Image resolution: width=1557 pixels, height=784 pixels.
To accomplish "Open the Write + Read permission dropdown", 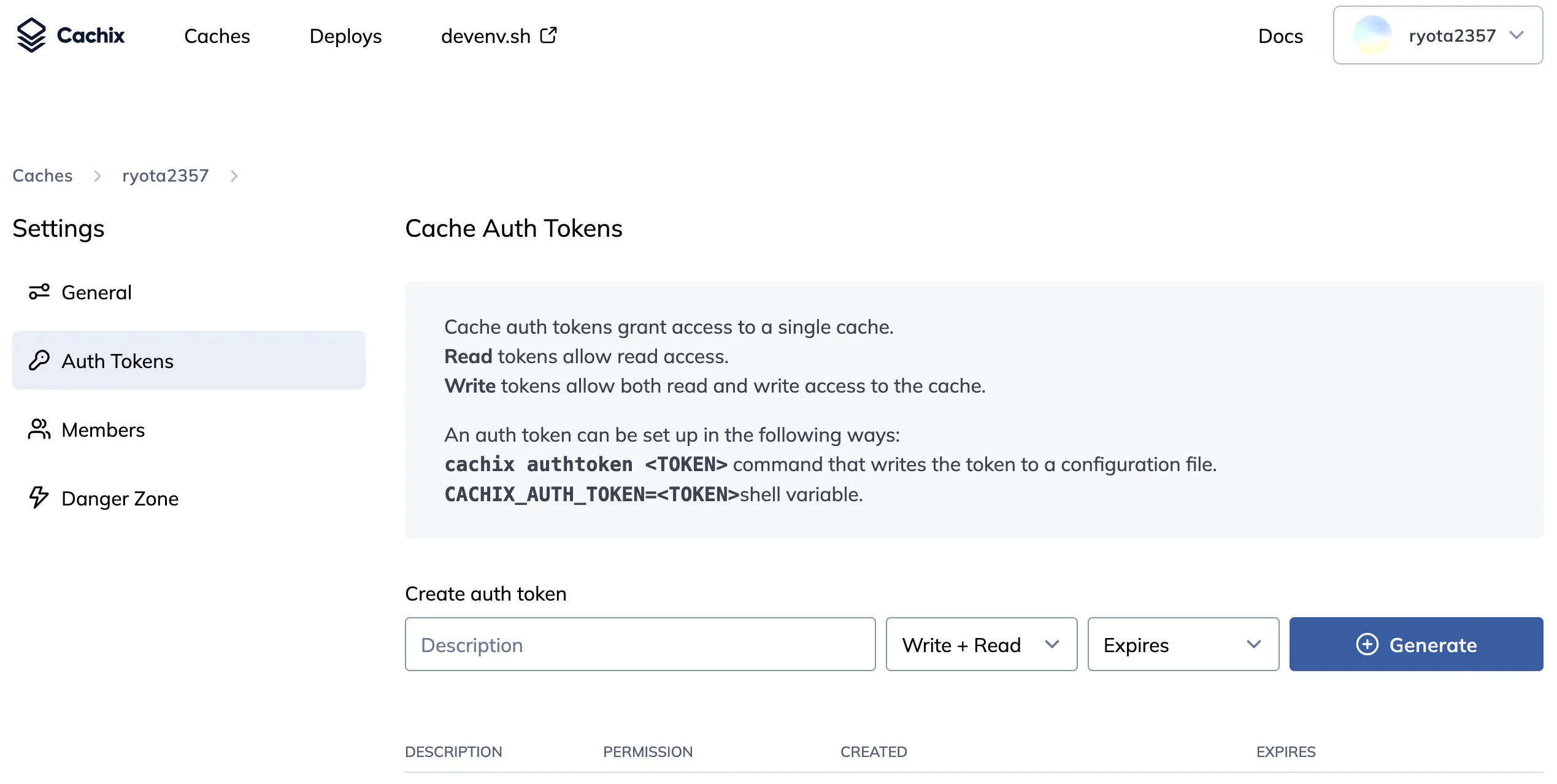I will pos(980,645).
